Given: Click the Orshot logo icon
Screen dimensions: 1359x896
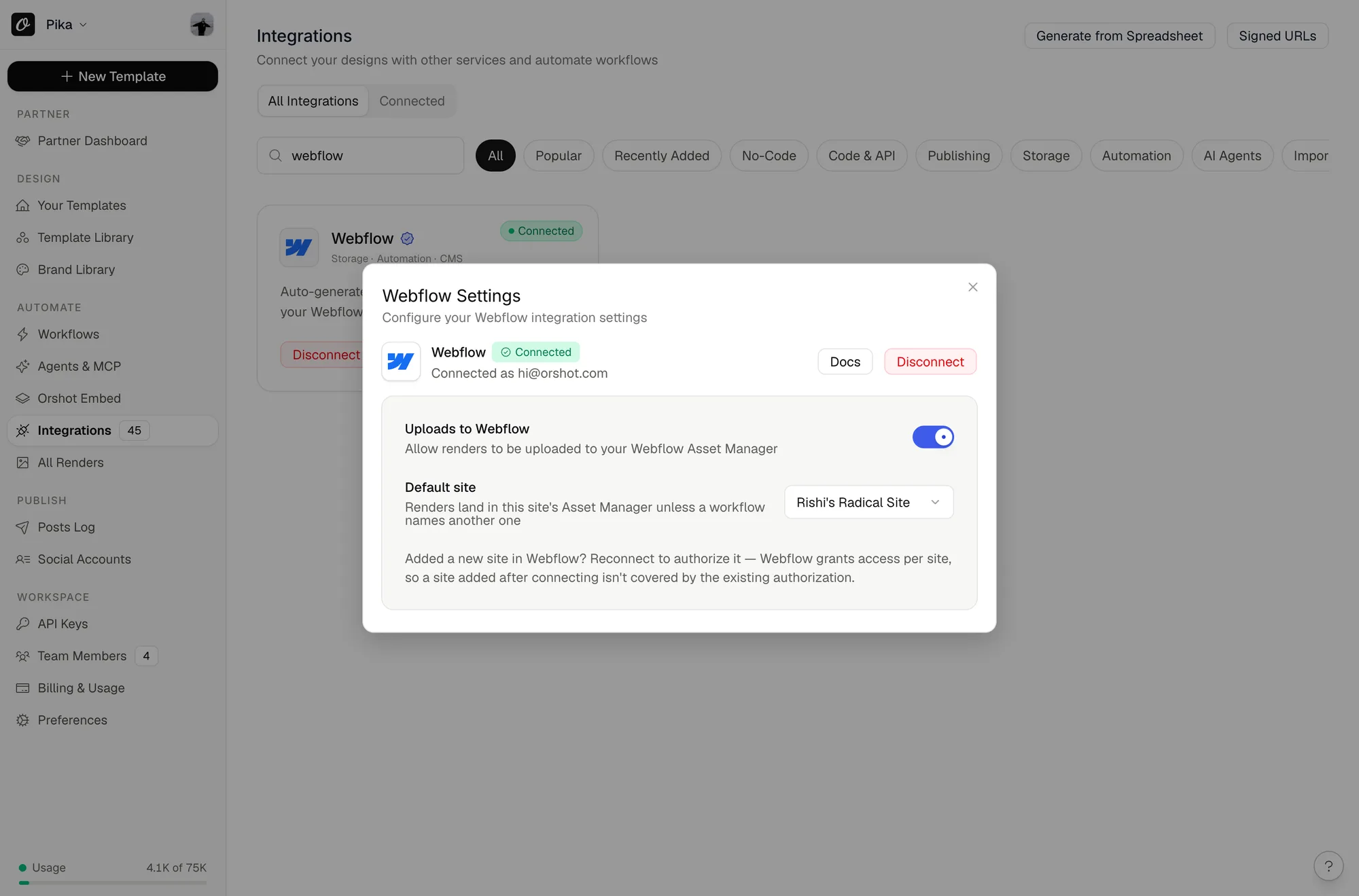Looking at the screenshot, I should (23, 24).
